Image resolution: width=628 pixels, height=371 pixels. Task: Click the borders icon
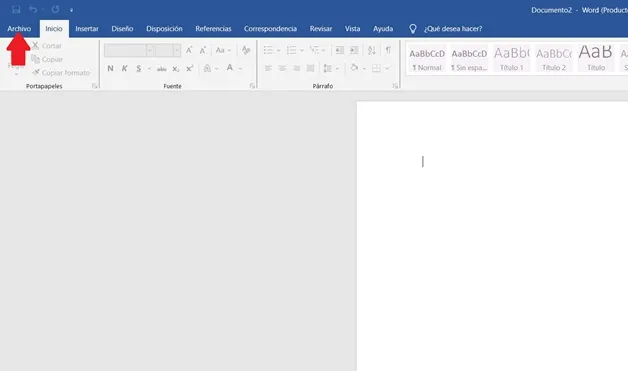coord(376,69)
